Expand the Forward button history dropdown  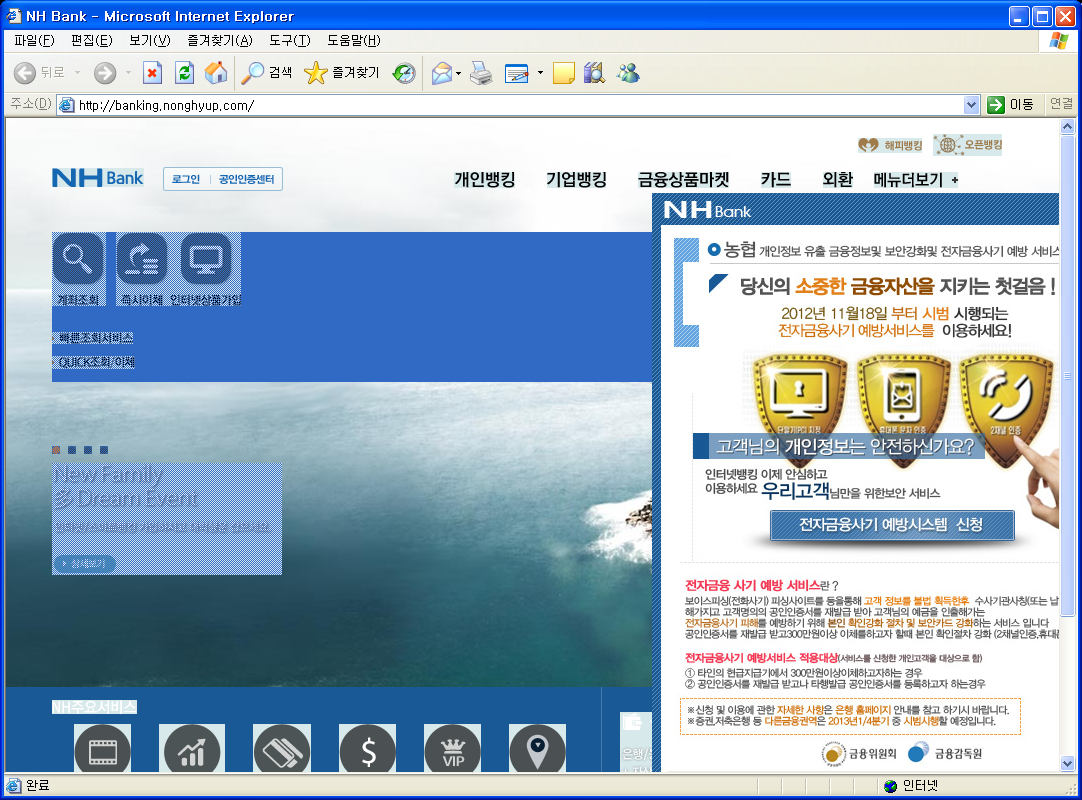tap(128, 72)
